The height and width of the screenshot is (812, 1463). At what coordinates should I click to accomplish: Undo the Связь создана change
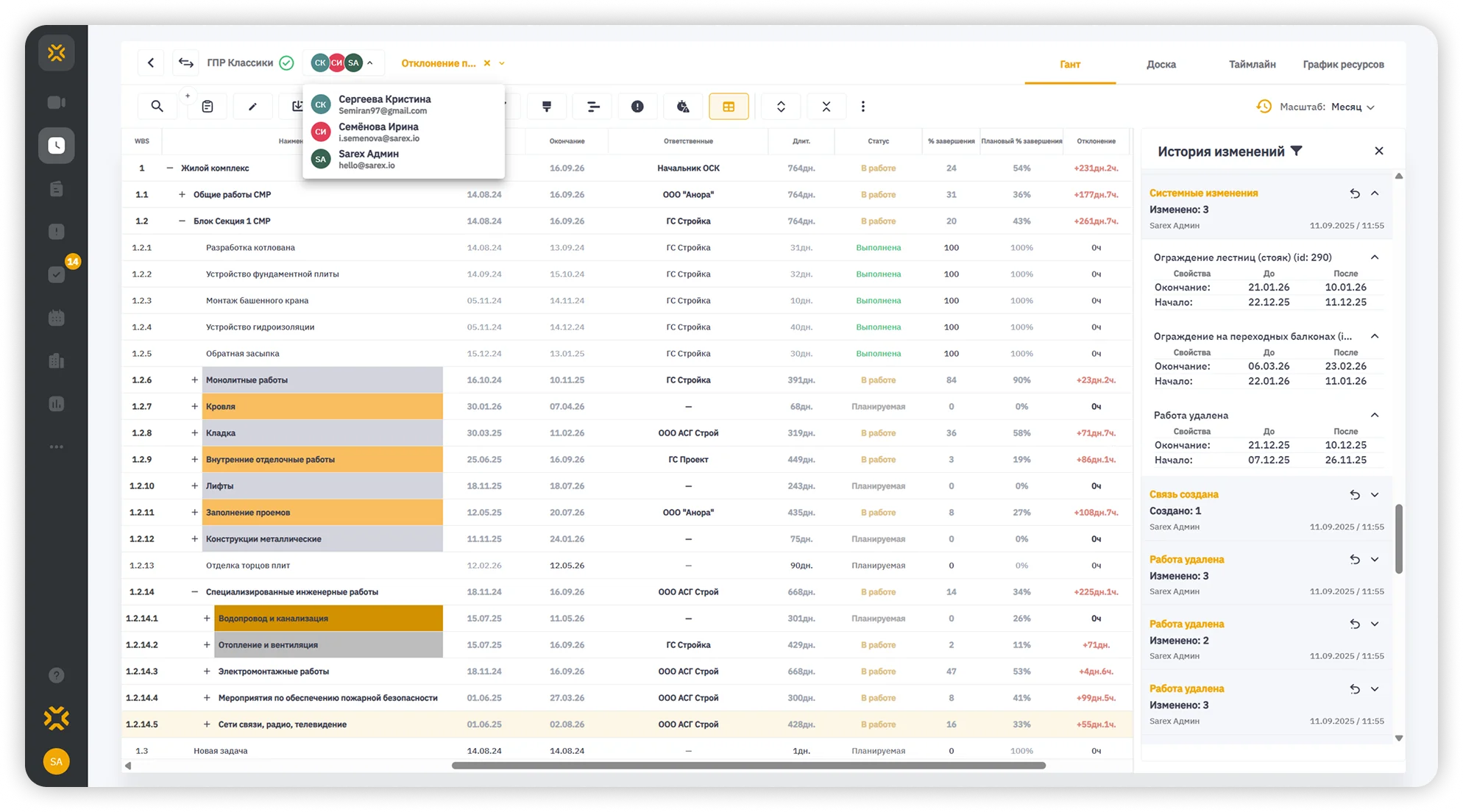point(1354,495)
